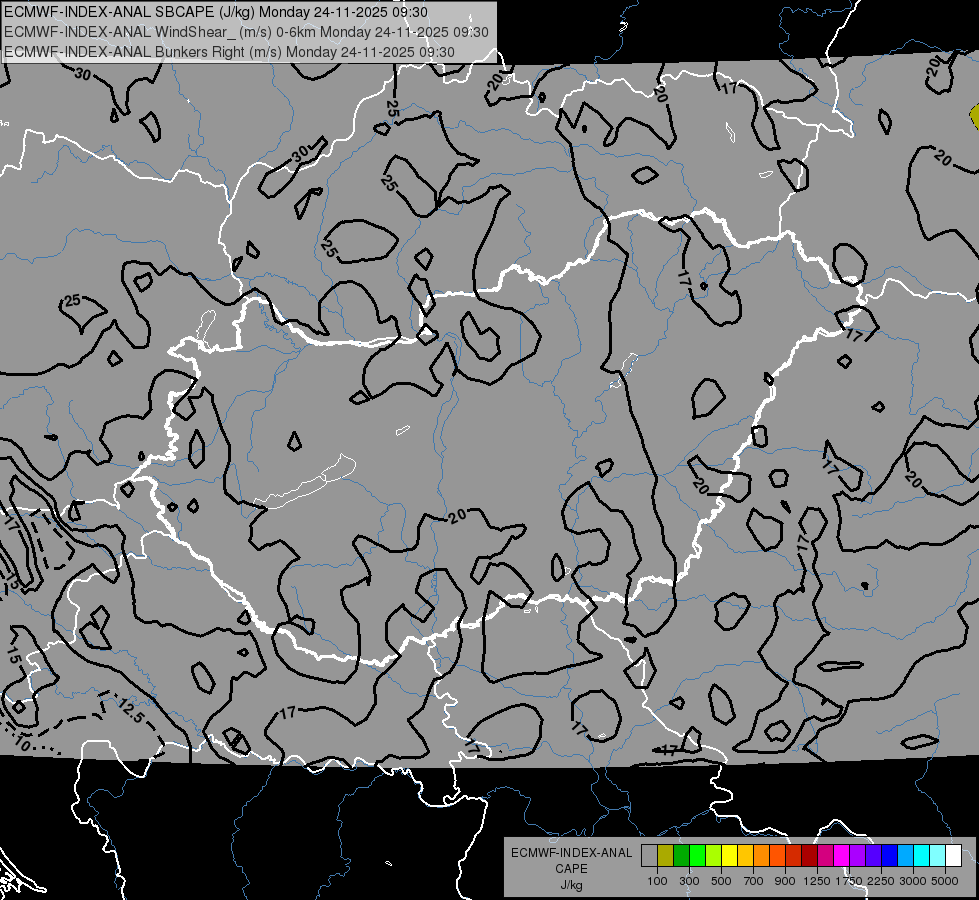Click the pure blue legend swatch
Image resolution: width=979 pixels, height=900 pixels.
pos(890,855)
